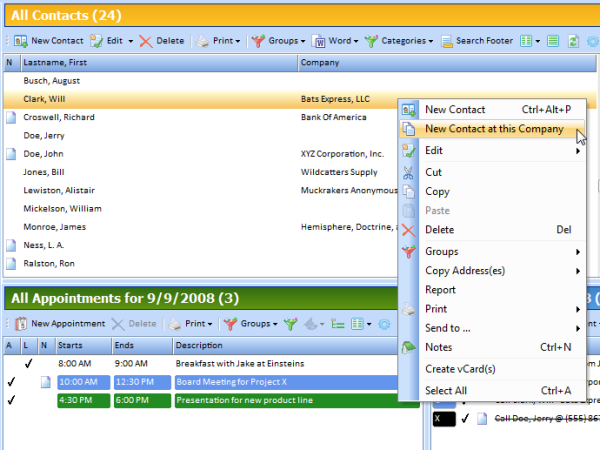This screenshot has width=600, height=450.
Task: Select the Monroe, James contact row
Action: click(x=201, y=227)
